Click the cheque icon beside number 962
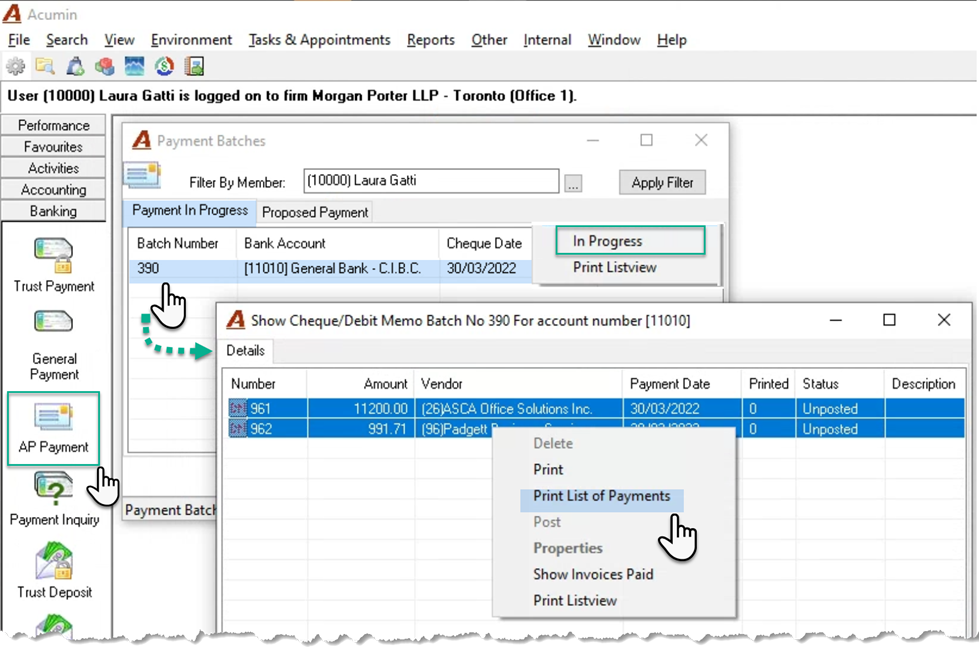979x647 pixels. pos(238,429)
